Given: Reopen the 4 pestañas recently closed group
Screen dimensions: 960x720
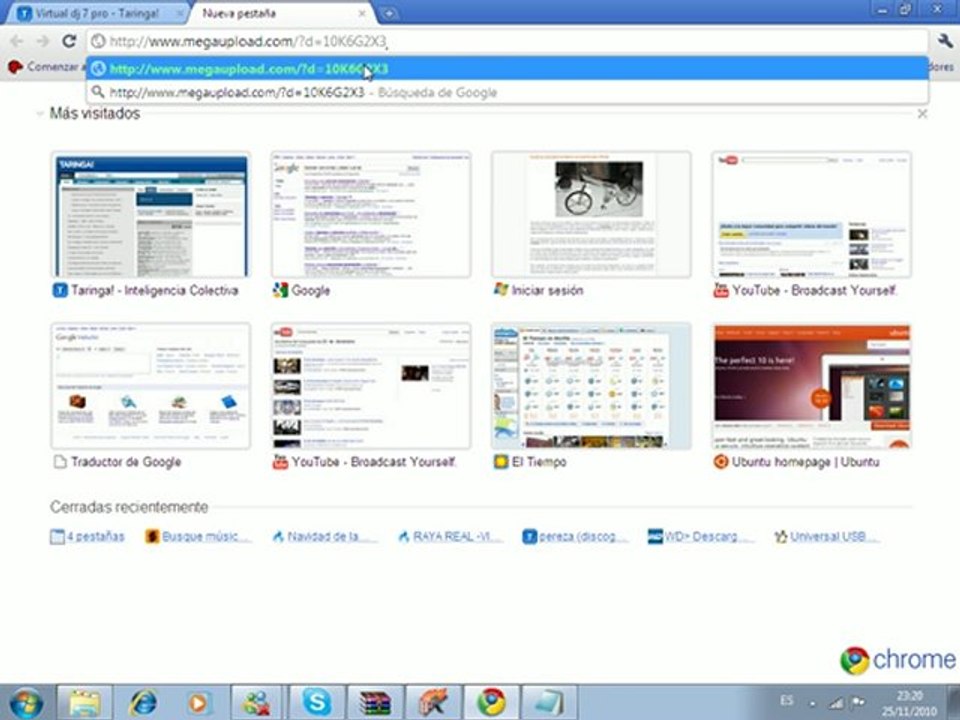Looking at the screenshot, I should (x=88, y=537).
